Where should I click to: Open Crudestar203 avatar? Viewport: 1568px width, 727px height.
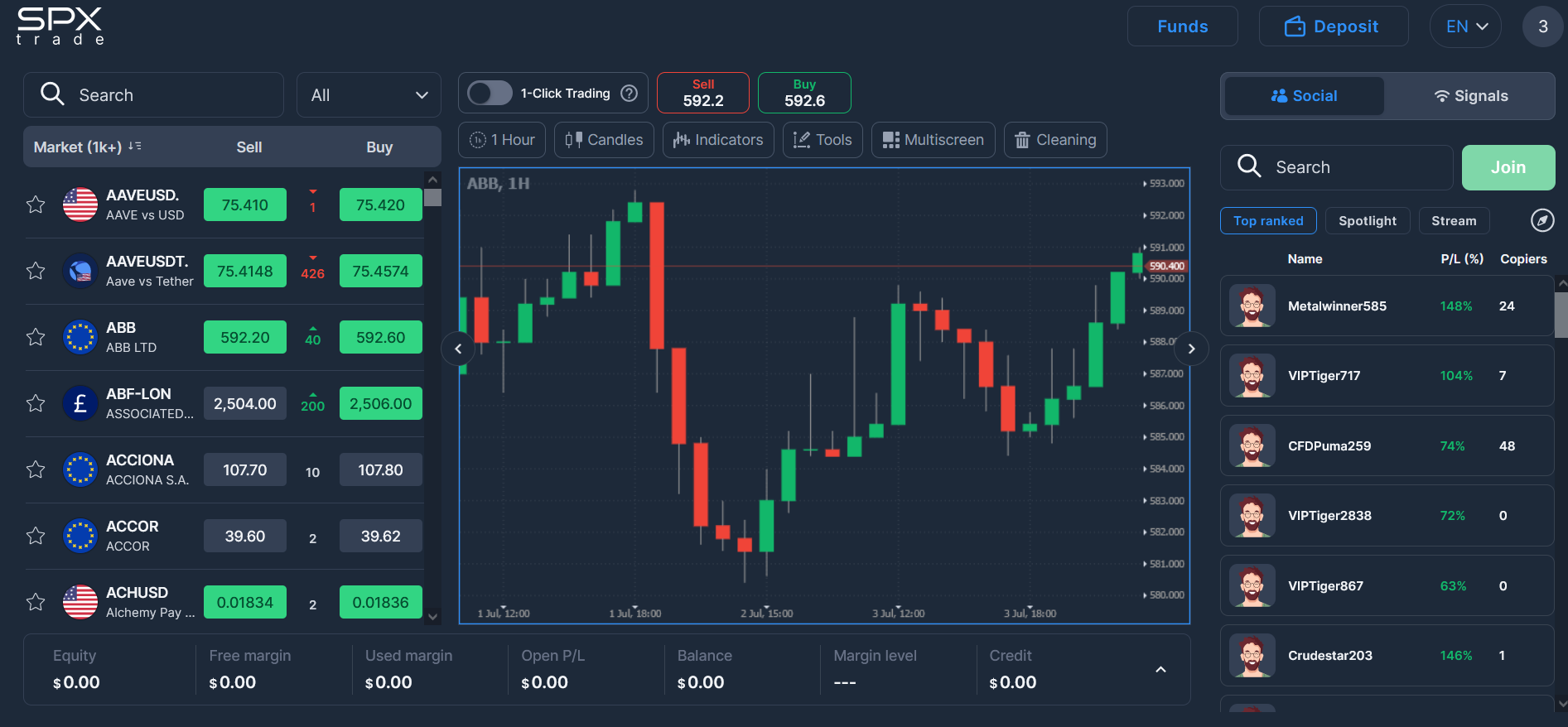1252,656
